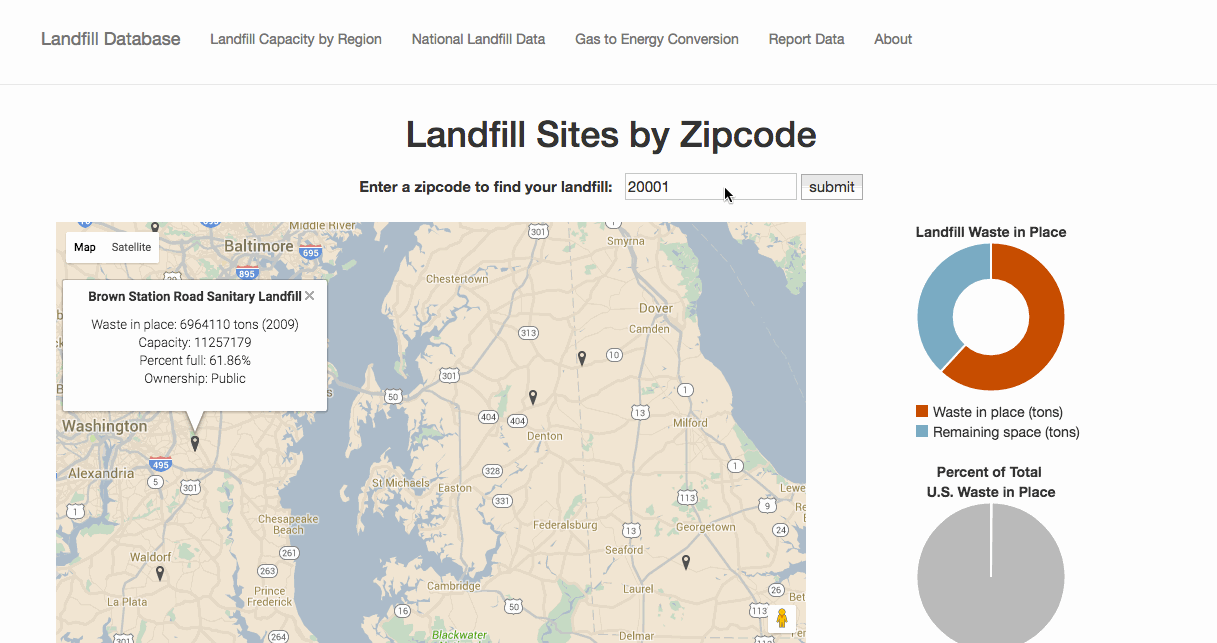
Task: Click the gray U.S. waste pie chart
Action: [990, 575]
